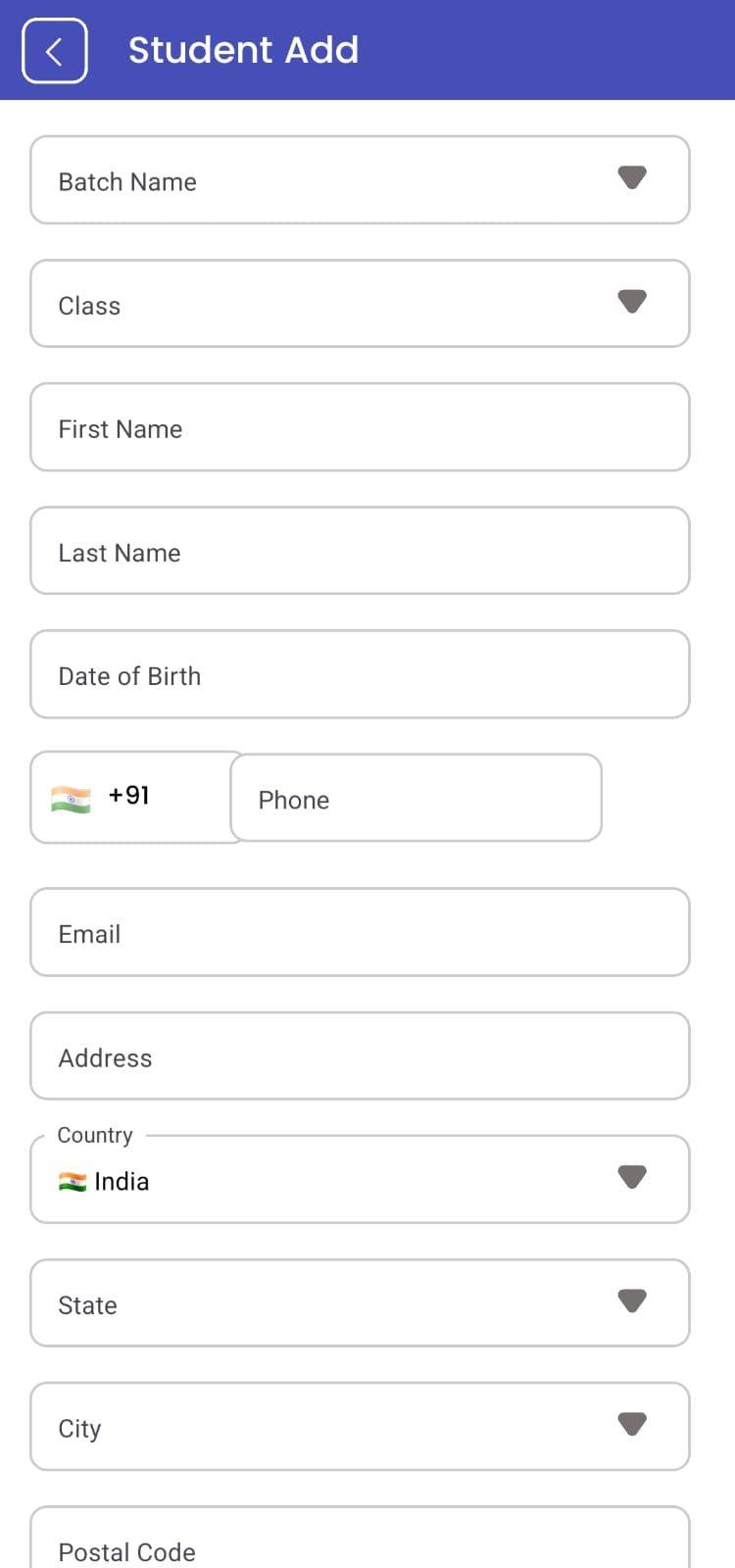Expand the State dropdown arrow
The width and height of the screenshot is (735, 1568).
click(632, 1301)
